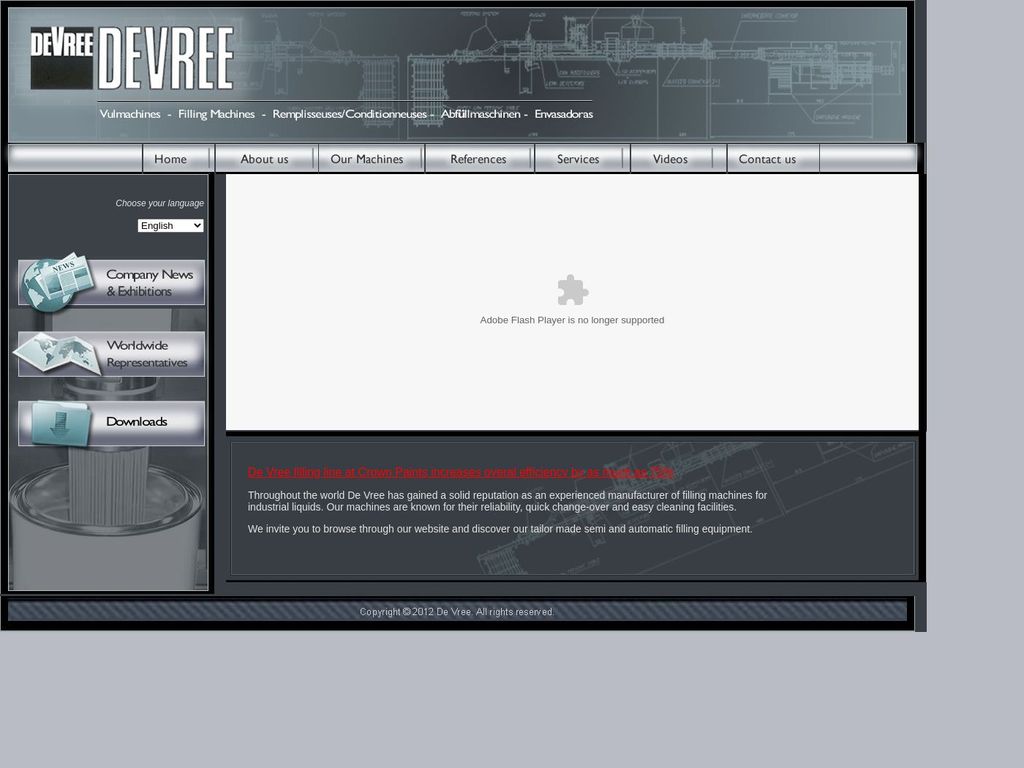Click the 'Choose your language' label
Screen dimensions: 1024x768
(x=159, y=203)
